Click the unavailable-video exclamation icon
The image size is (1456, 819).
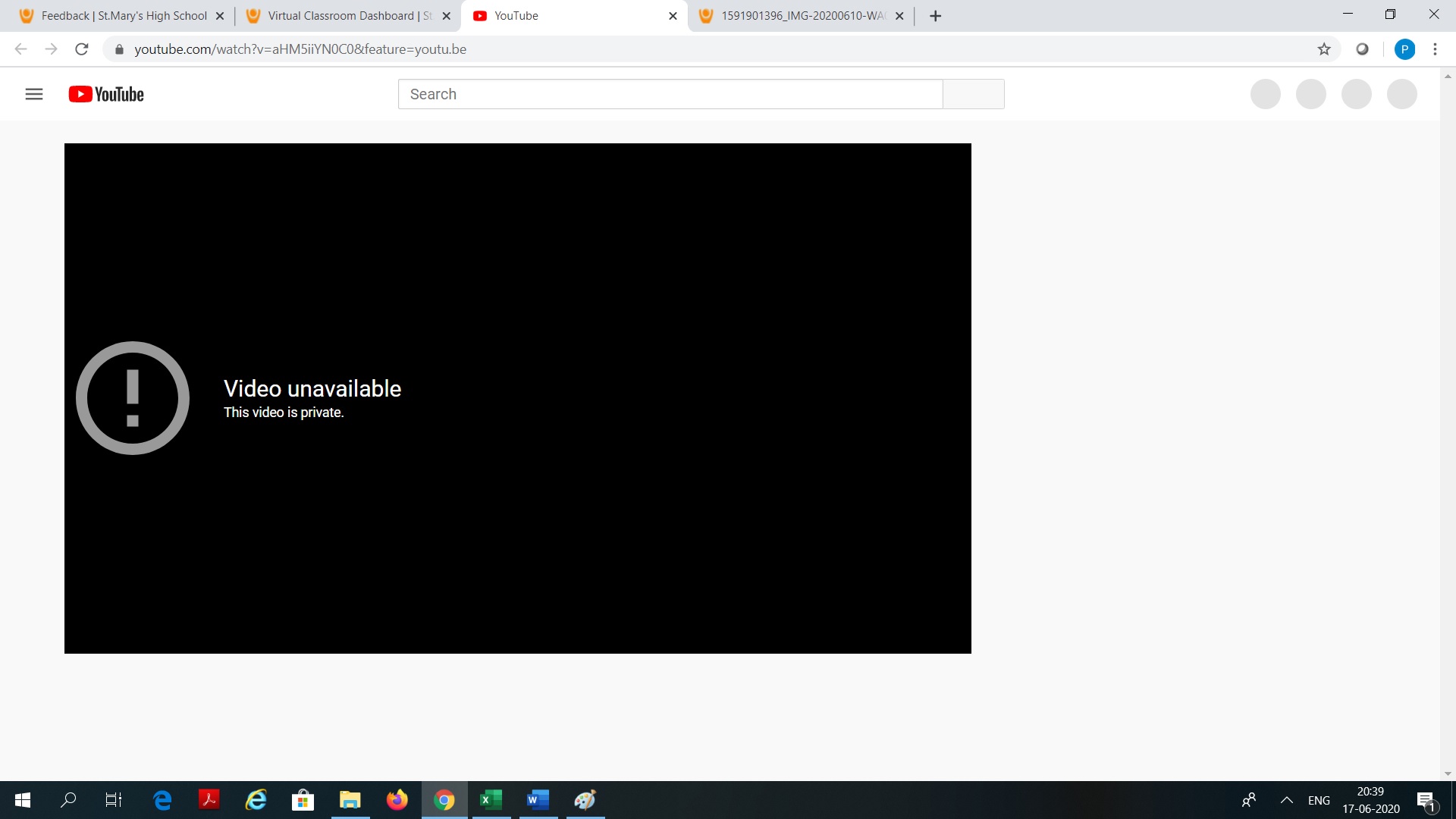[x=133, y=398]
